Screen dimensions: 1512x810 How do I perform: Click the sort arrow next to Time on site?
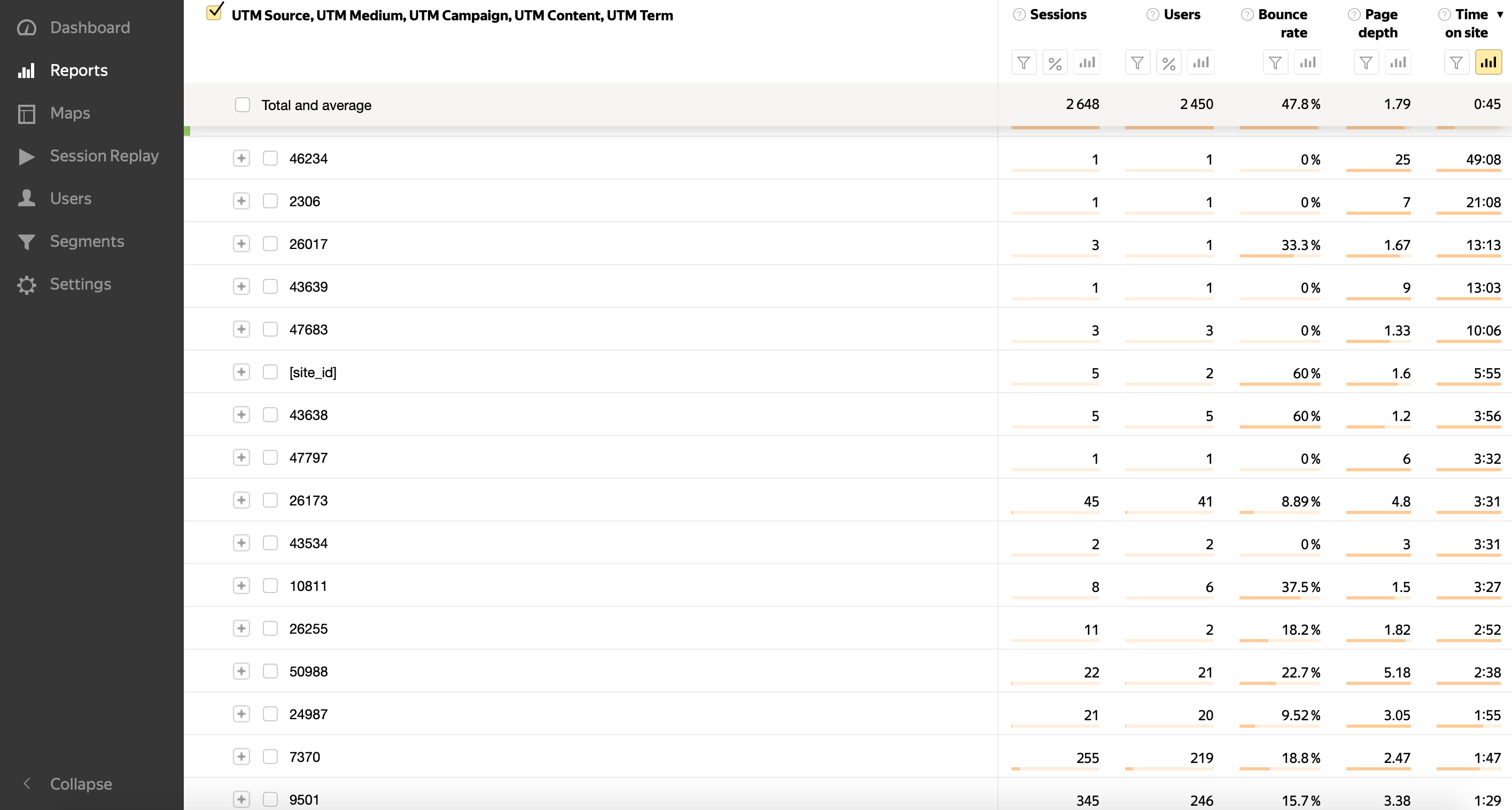tap(1500, 14)
